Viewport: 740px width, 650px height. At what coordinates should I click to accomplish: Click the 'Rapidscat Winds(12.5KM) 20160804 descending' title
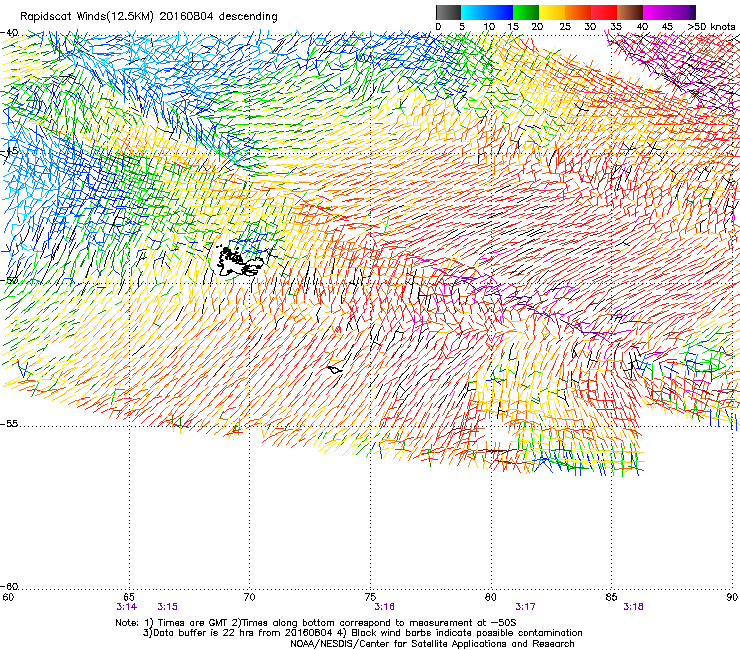[149, 17]
